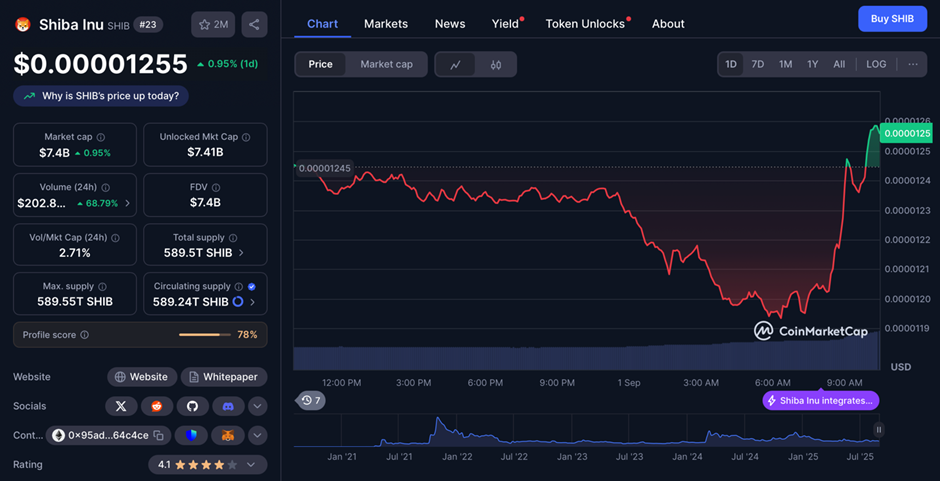Expand the Socials list with the chevron
The height and width of the screenshot is (481, 940).
click(x=258, y=406)
